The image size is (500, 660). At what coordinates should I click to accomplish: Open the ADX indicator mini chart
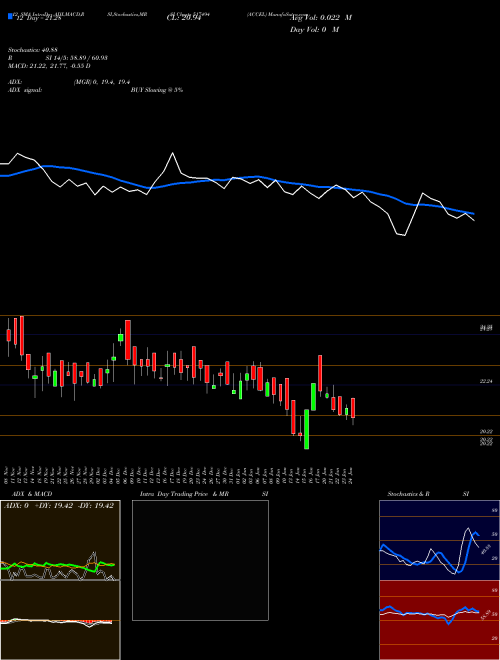pyautogui.click(x=60, y=540)
